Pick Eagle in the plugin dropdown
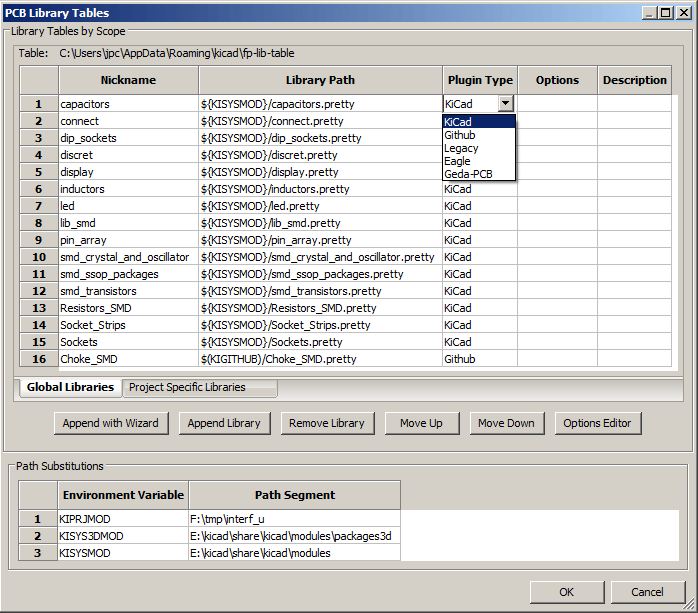 point(457,161)
